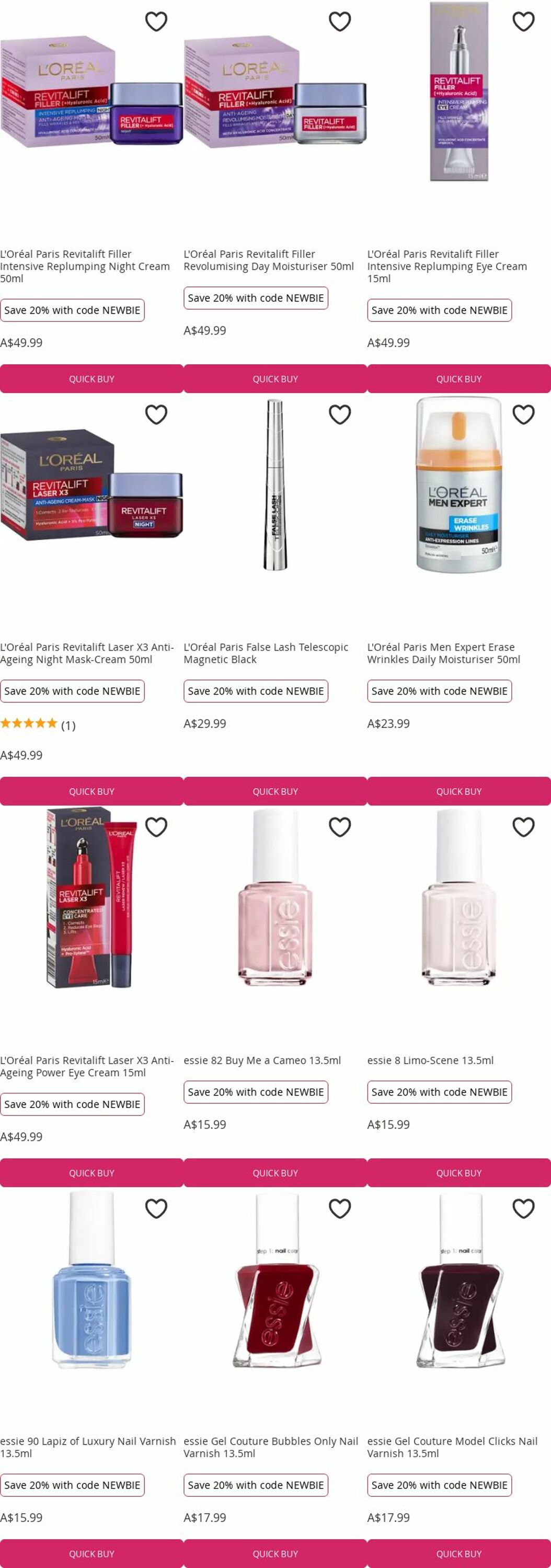Image resolution: width=551 pixels, height=1568 pixels.
Task: Quick buy essie 8 Limo-Scene polish
Action: (x=459, y=1173)
